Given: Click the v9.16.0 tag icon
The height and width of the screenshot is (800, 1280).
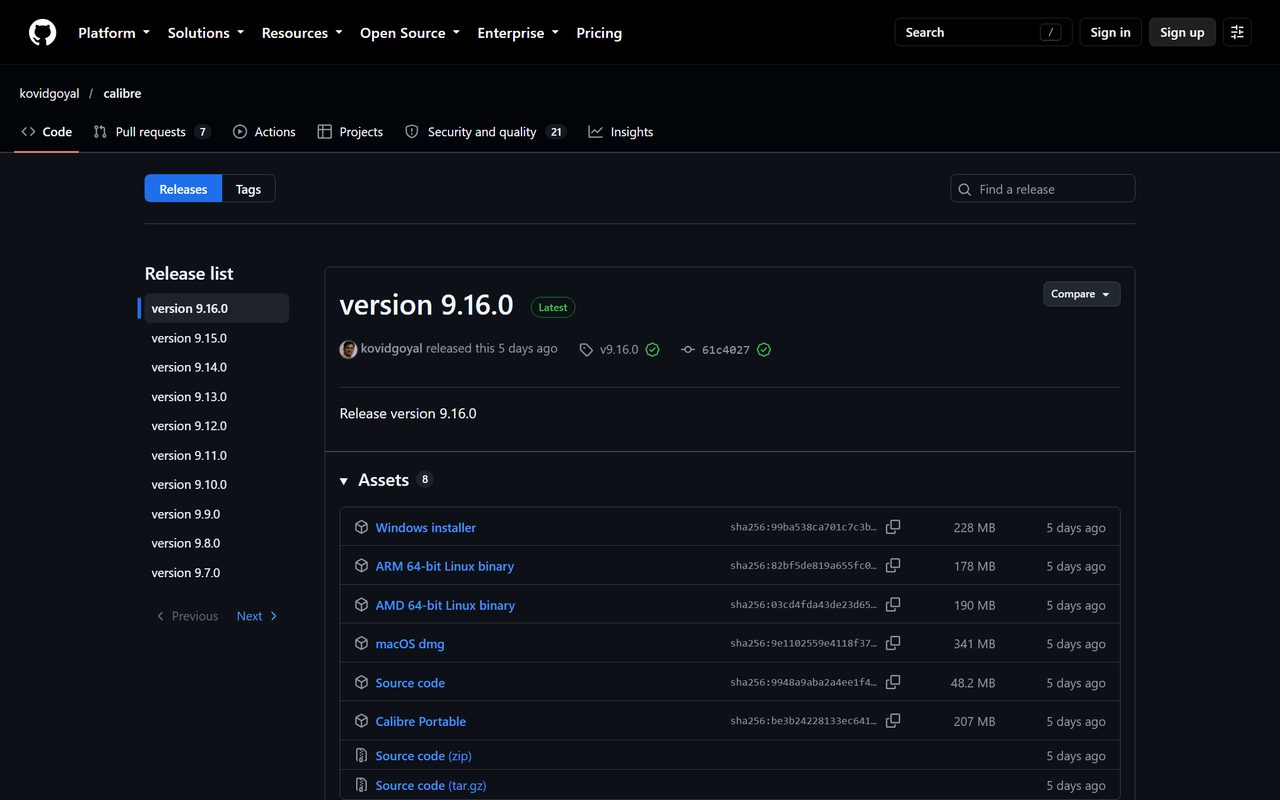Looking at the screenshot, I should coord(586,350).
